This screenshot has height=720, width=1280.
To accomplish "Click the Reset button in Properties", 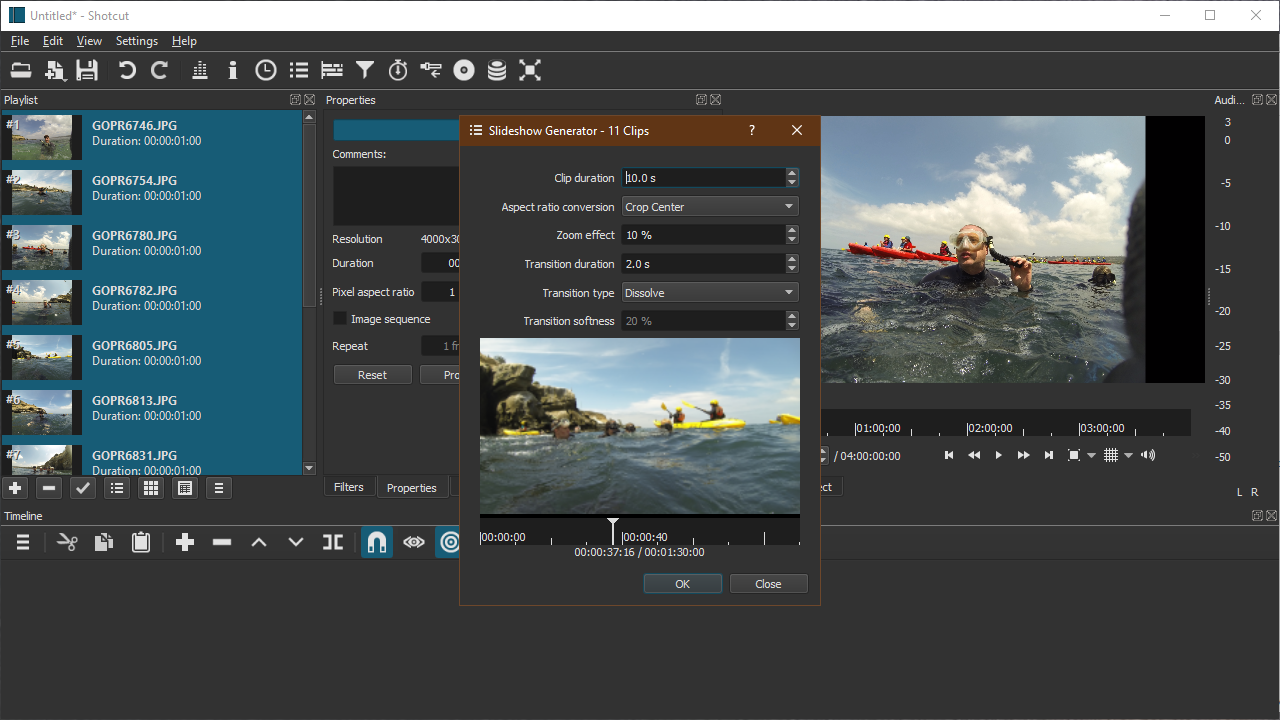I will [372, 375].
